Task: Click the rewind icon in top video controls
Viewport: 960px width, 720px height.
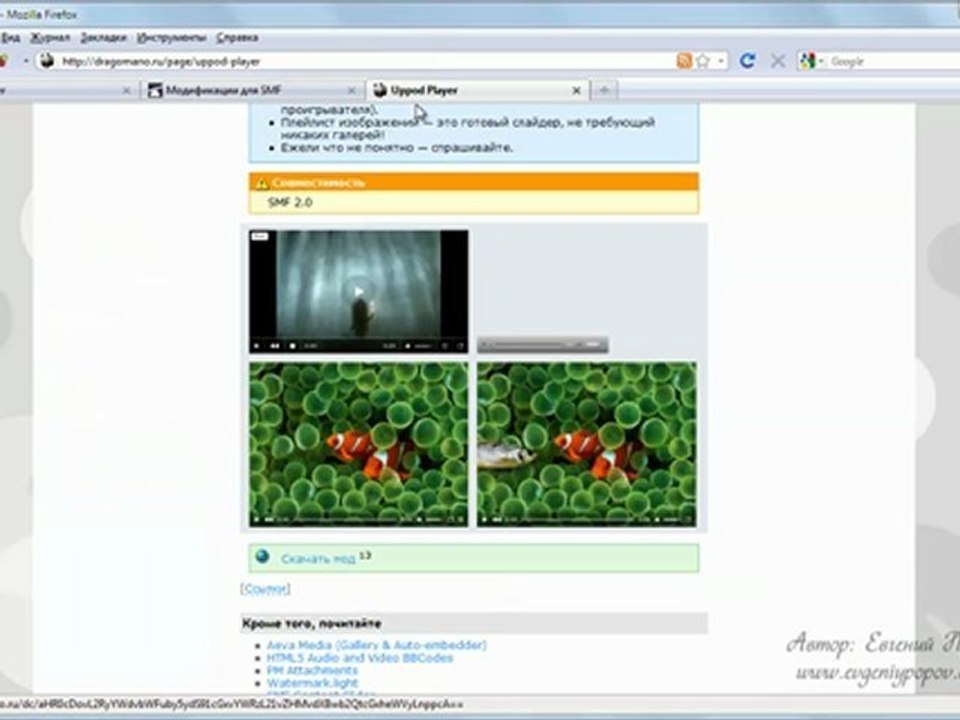Action: coord(275,346)
